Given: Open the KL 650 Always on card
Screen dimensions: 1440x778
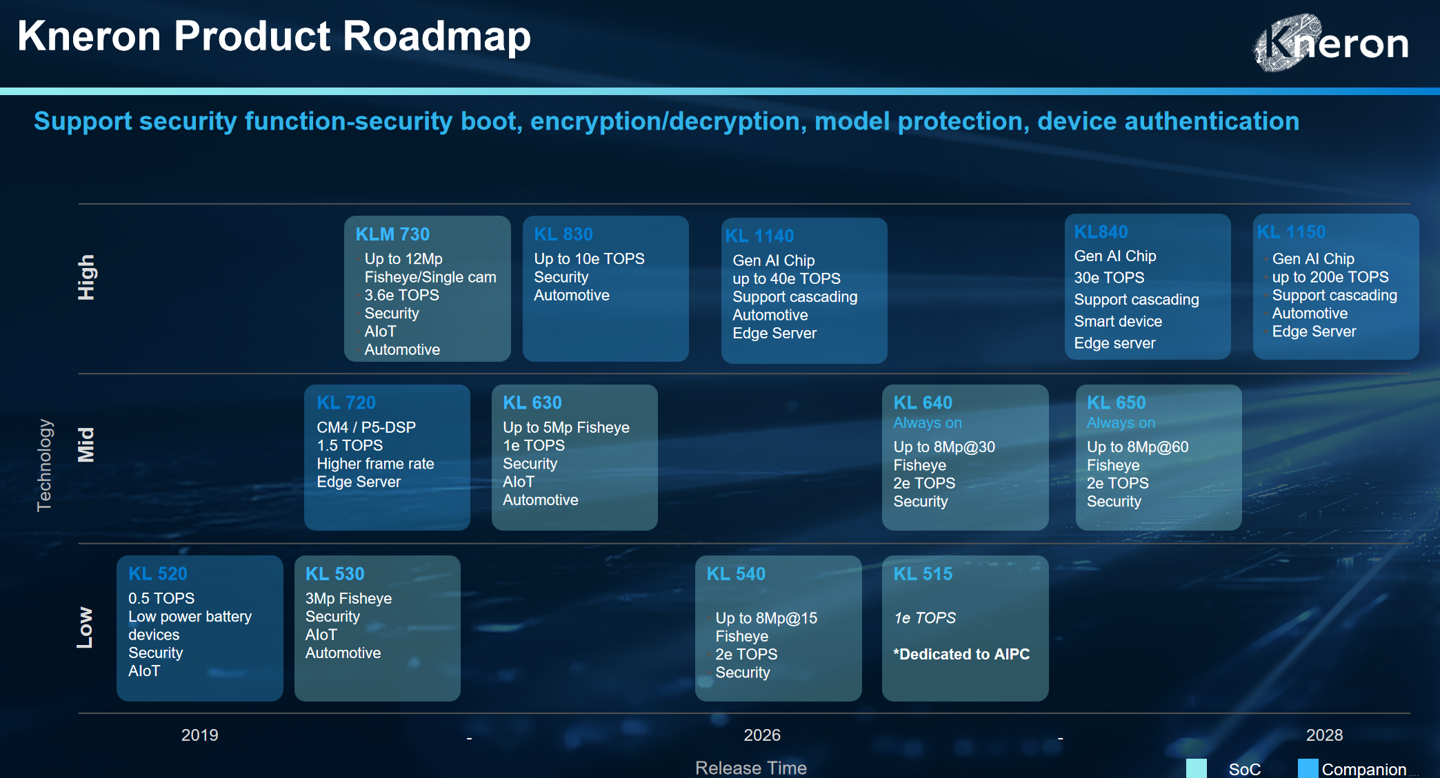Looking at the screenshot, I should 1158,457.
